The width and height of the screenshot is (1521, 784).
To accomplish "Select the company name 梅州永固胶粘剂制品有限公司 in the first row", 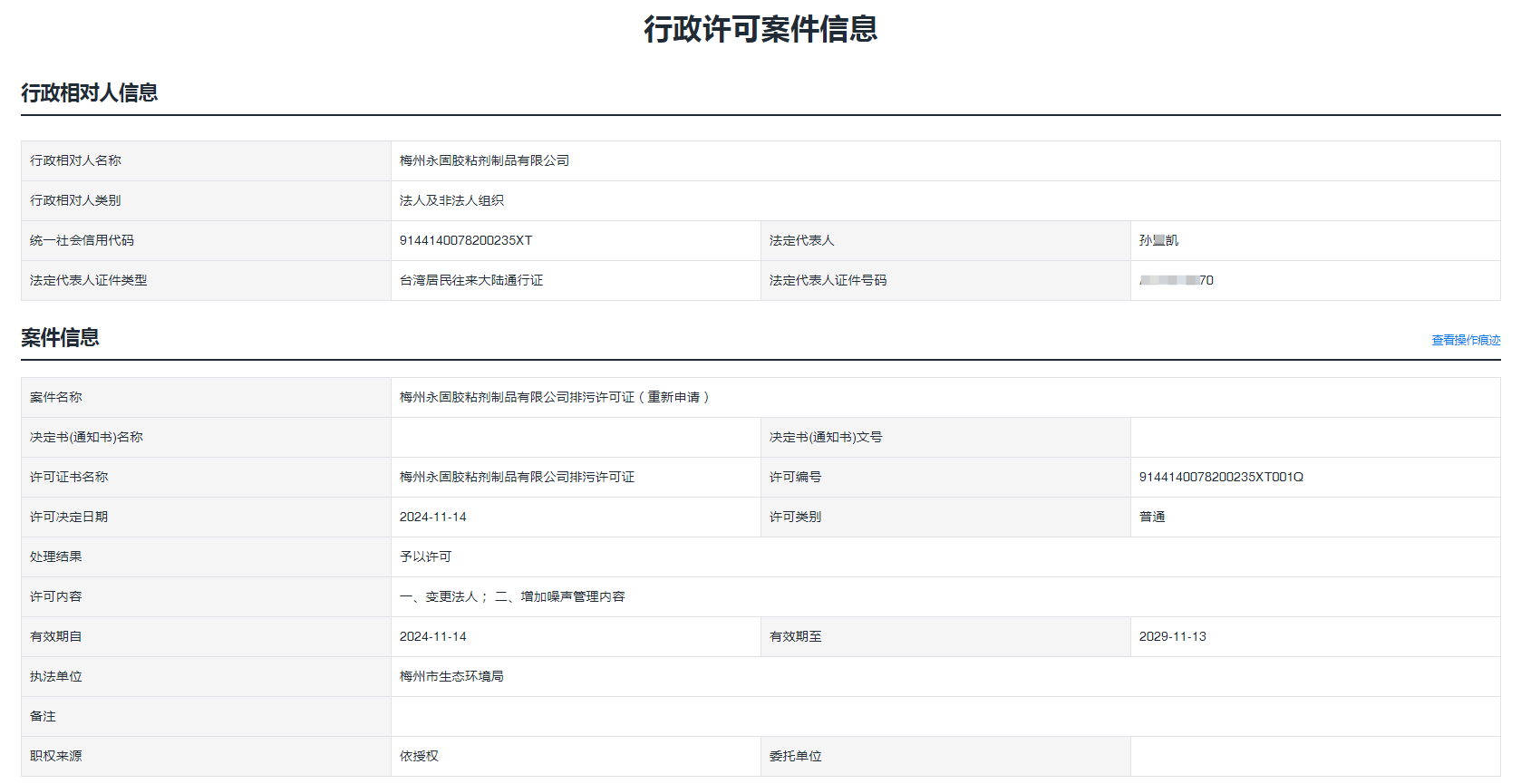I will [484, 161].
